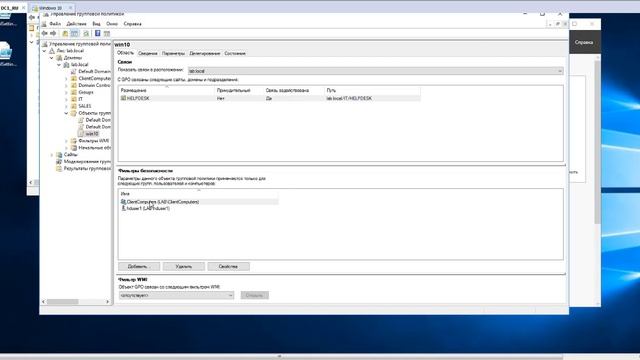Toggle the console tree toolbar icon
This screenshot has height=360, width=640.
(75, 33)
